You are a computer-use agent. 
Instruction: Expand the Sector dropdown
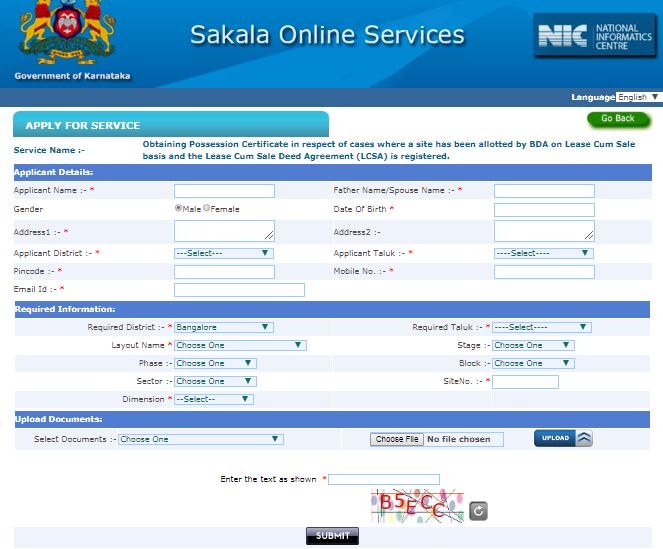(x=215, y=382)
